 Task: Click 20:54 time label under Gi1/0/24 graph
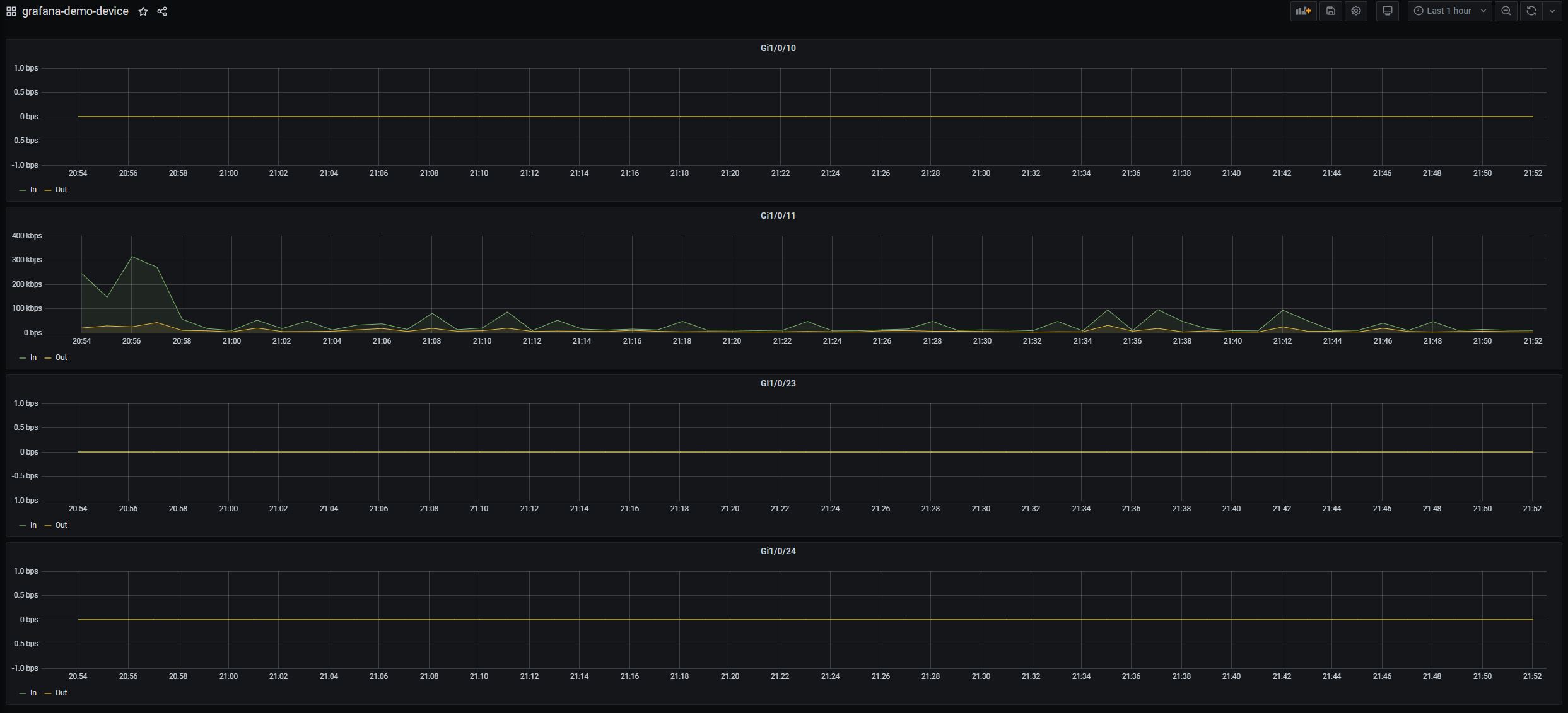point(78,676)
